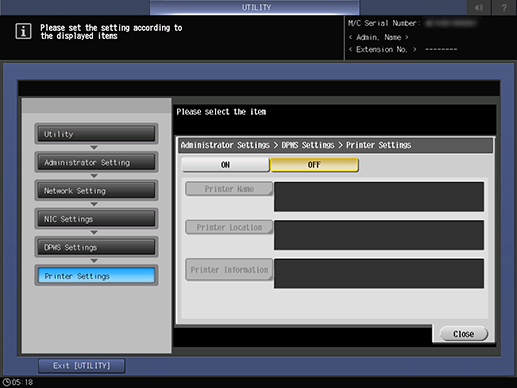This screenshot has width=517, height=388.
Task: Go to the Utility menu level
Action: (96, 134)
